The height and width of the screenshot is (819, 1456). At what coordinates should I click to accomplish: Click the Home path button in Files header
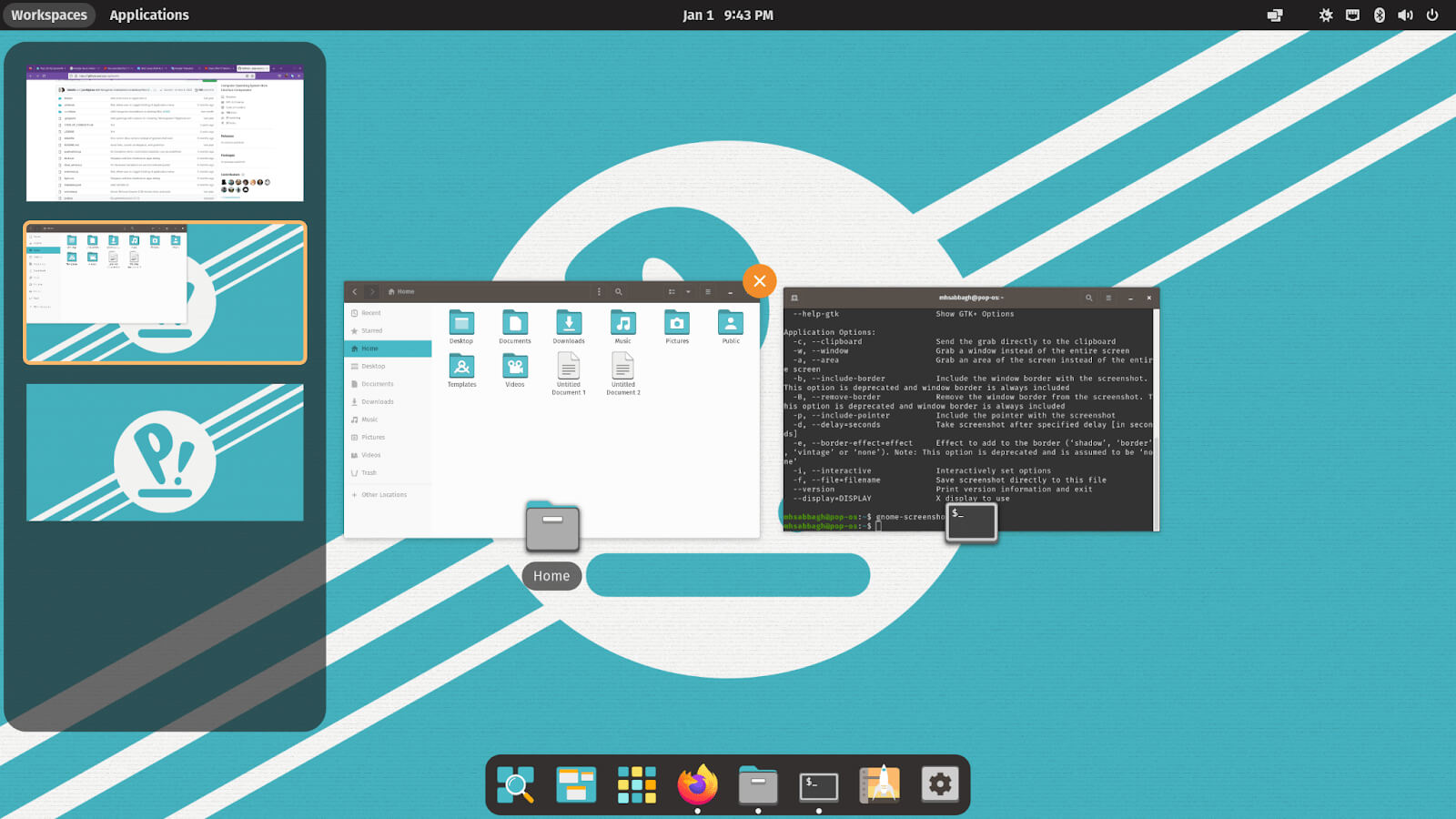click(x=401, y=292)
